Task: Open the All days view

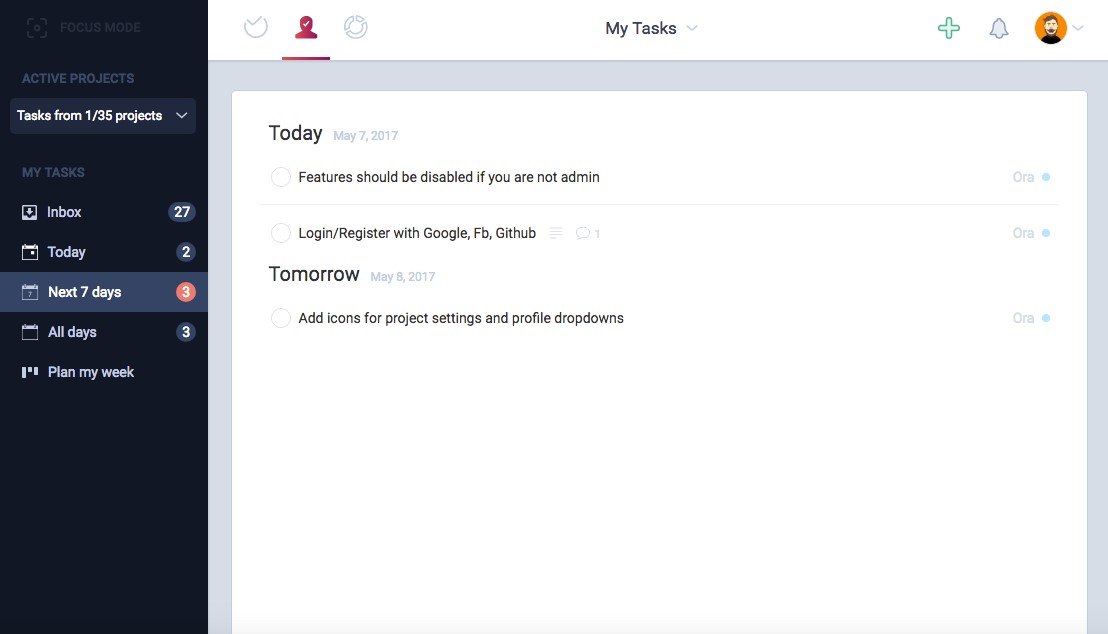Action: pyautogui.click(x=72, y=332)
